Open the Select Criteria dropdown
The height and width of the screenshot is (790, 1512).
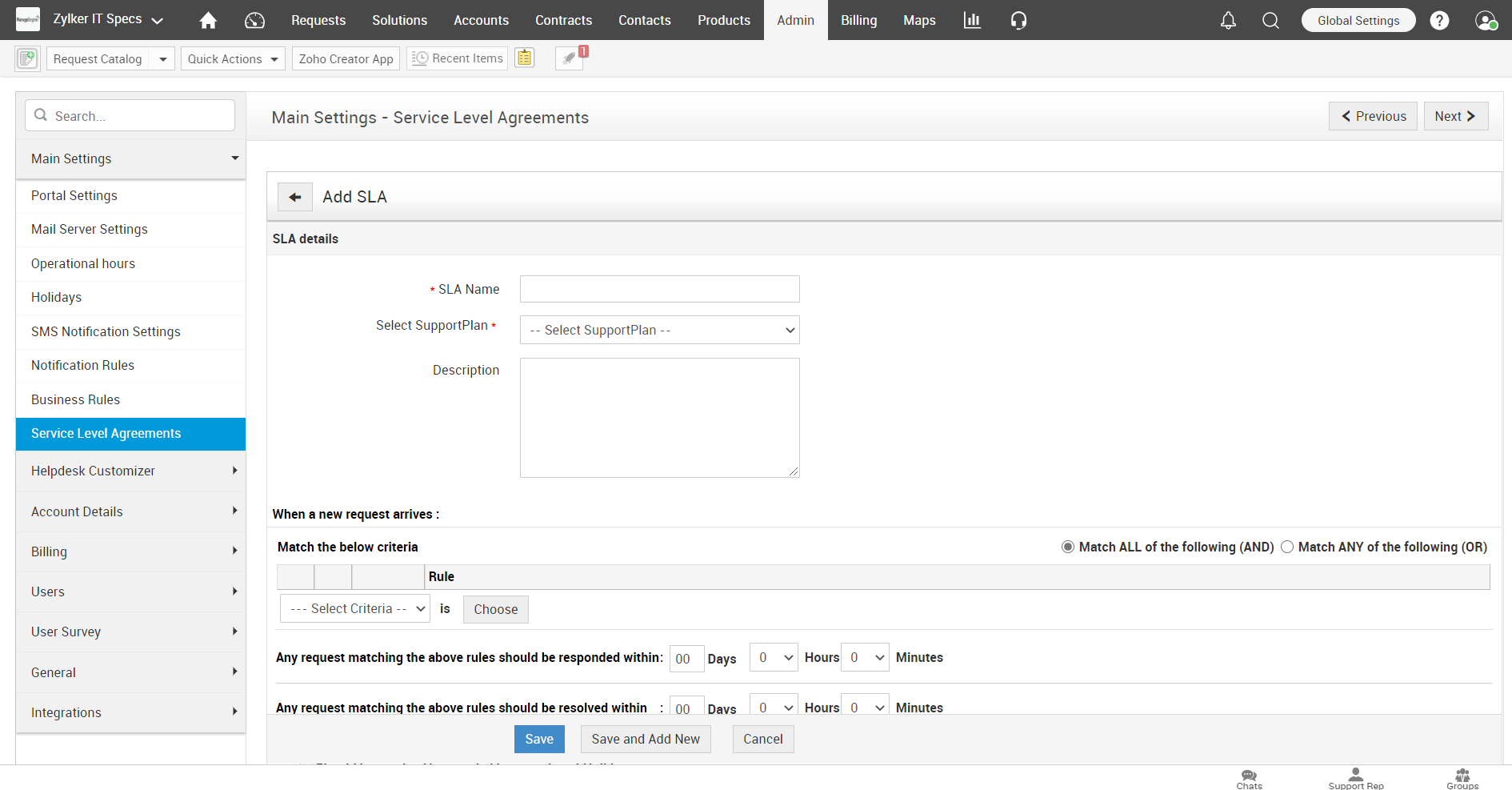pos(354,608)
